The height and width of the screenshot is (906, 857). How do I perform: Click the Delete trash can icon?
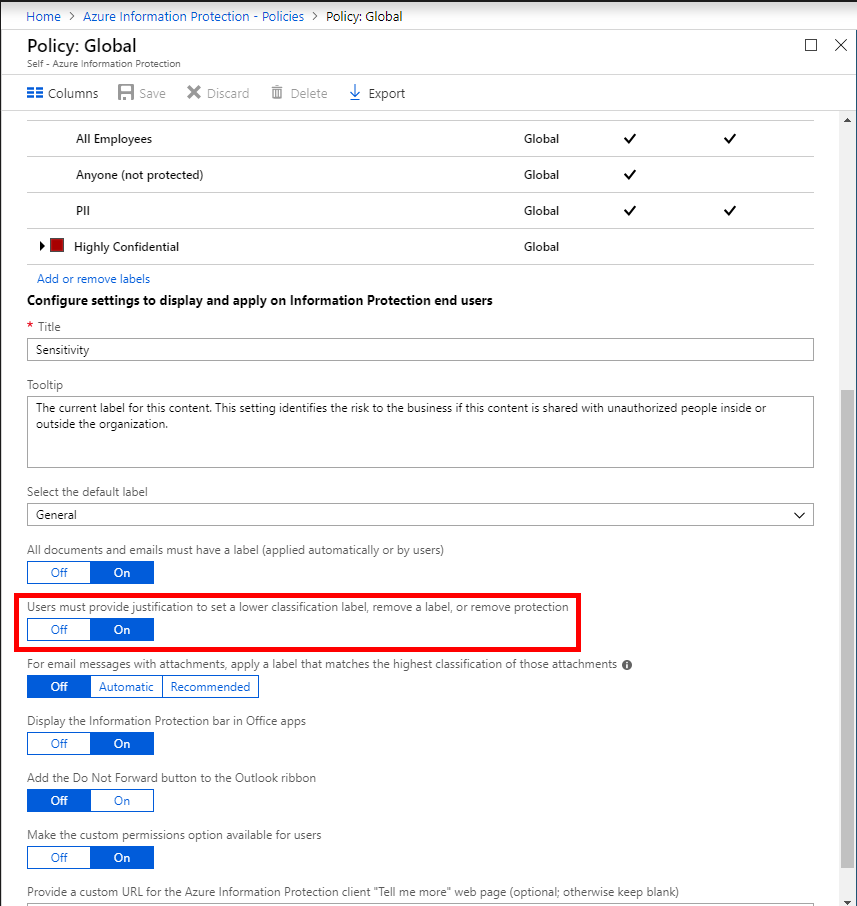point(277,92)
